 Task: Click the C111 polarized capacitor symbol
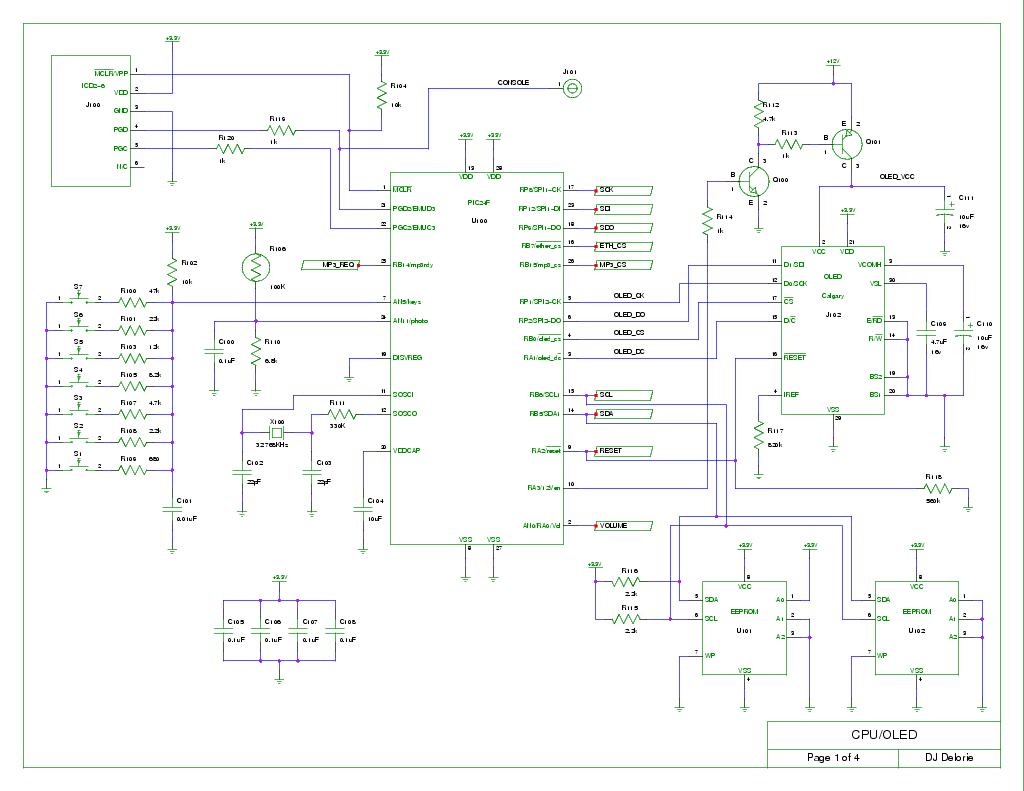943,213
